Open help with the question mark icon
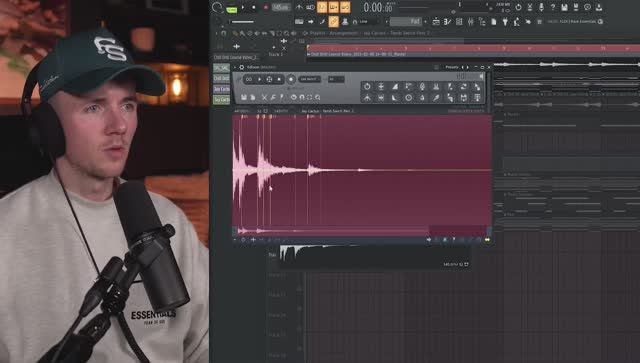640x363 pixels. [x=553, y=7]
